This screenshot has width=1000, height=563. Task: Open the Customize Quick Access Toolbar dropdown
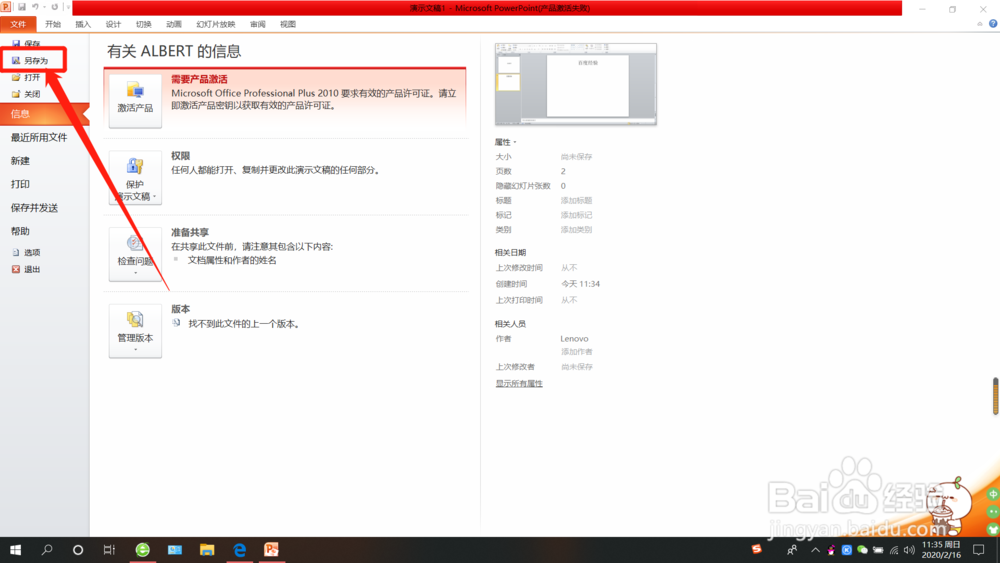tap(68, 7)
